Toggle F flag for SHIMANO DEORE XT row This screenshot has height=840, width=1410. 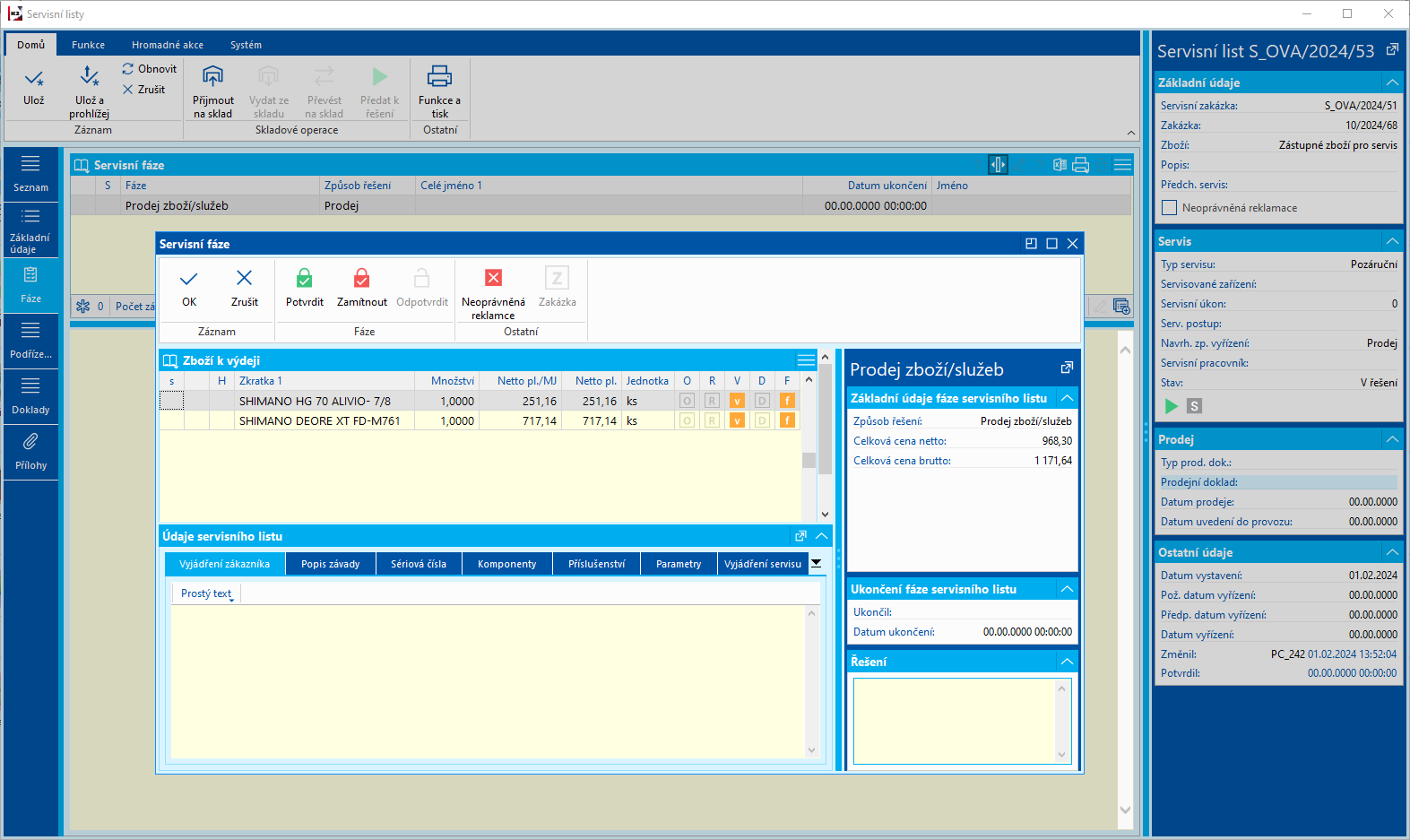pos(787,420)
